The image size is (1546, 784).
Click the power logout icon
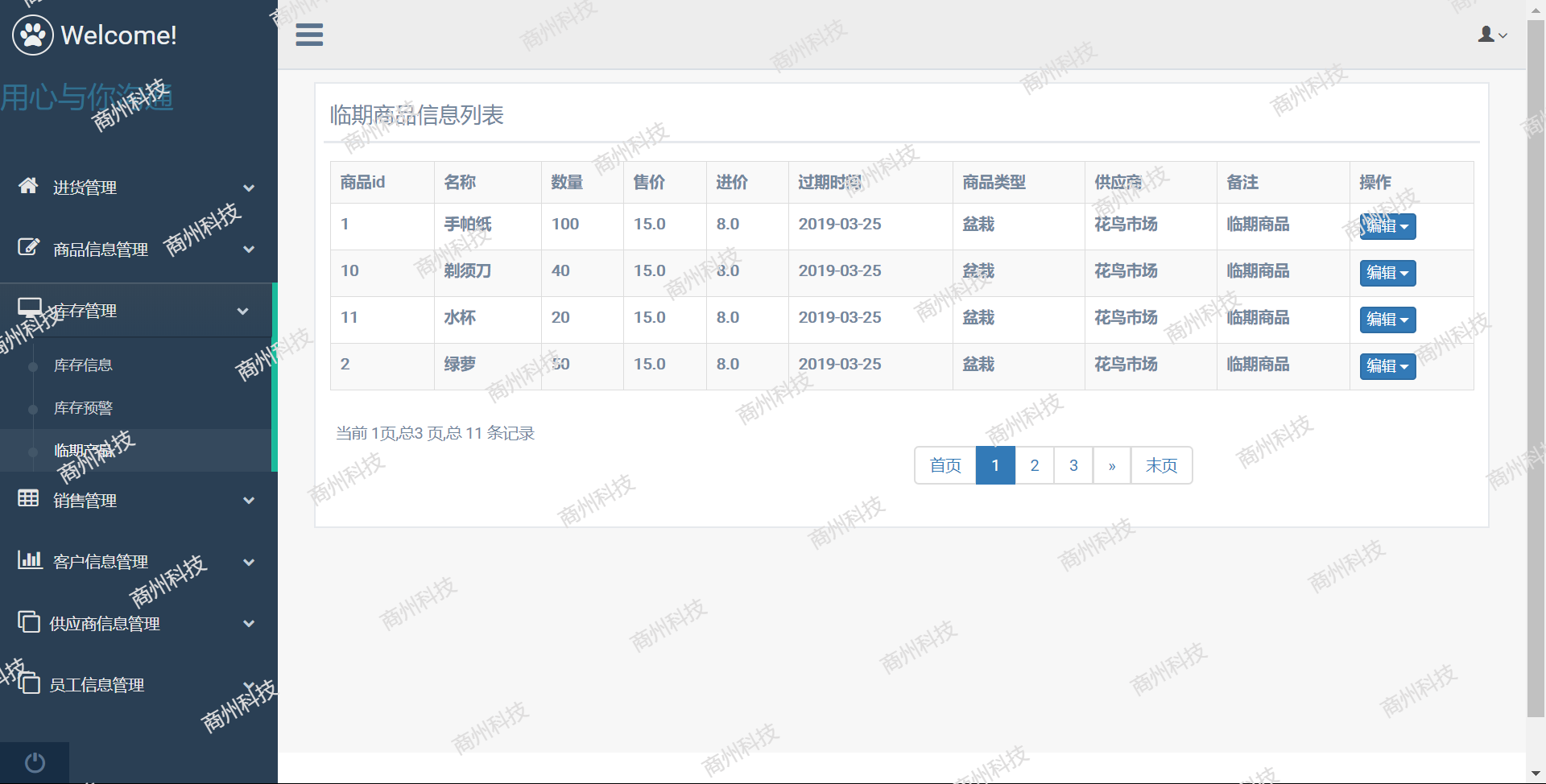tap(35, 762)
